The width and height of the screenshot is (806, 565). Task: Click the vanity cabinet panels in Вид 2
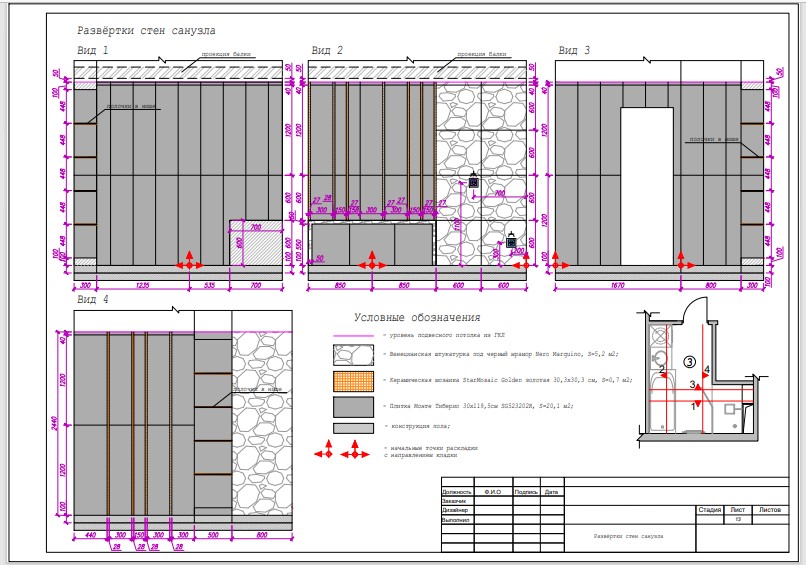pyautogui.click(x=372, y=244)
